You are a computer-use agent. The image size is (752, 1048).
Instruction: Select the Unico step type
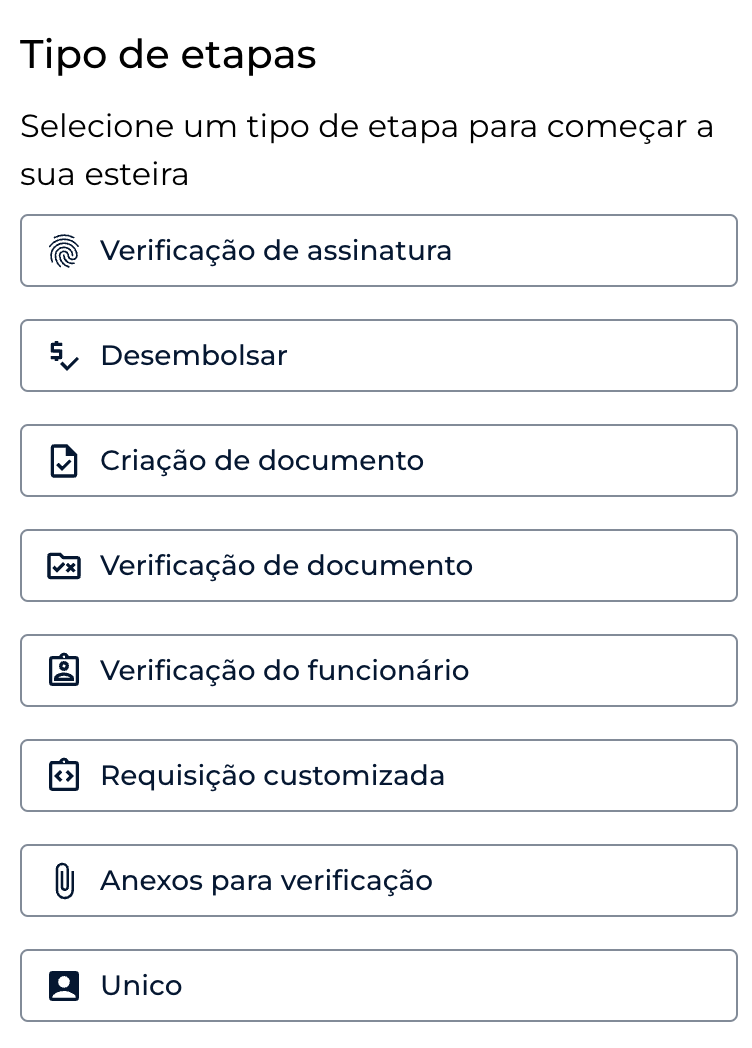[378, 986]
